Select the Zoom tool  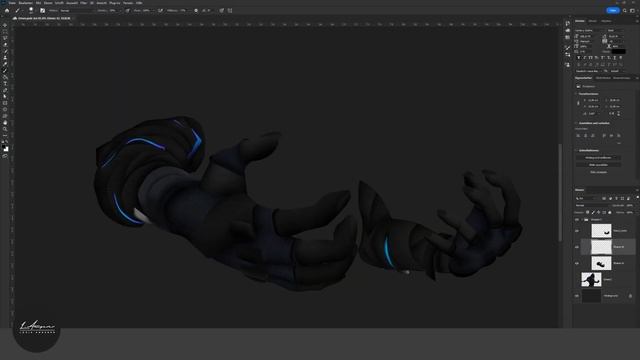pos(5,129)
